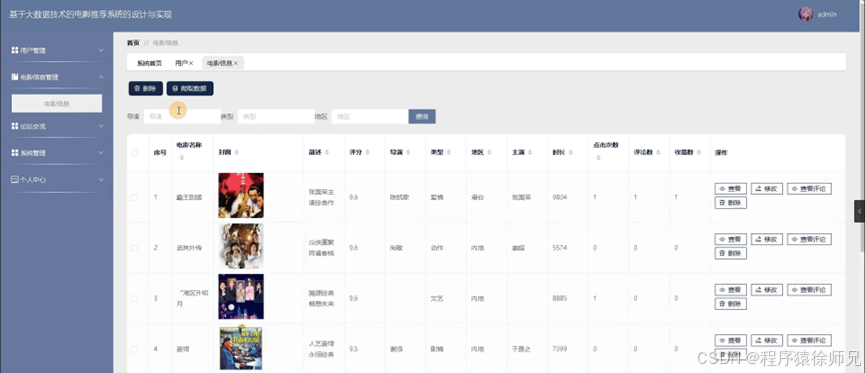The height and width of the screenshot is (373, 865).
Task: Edit 霸王别姬 row with 修改 button
Action: pyautogui.click(x=766, y=189)
